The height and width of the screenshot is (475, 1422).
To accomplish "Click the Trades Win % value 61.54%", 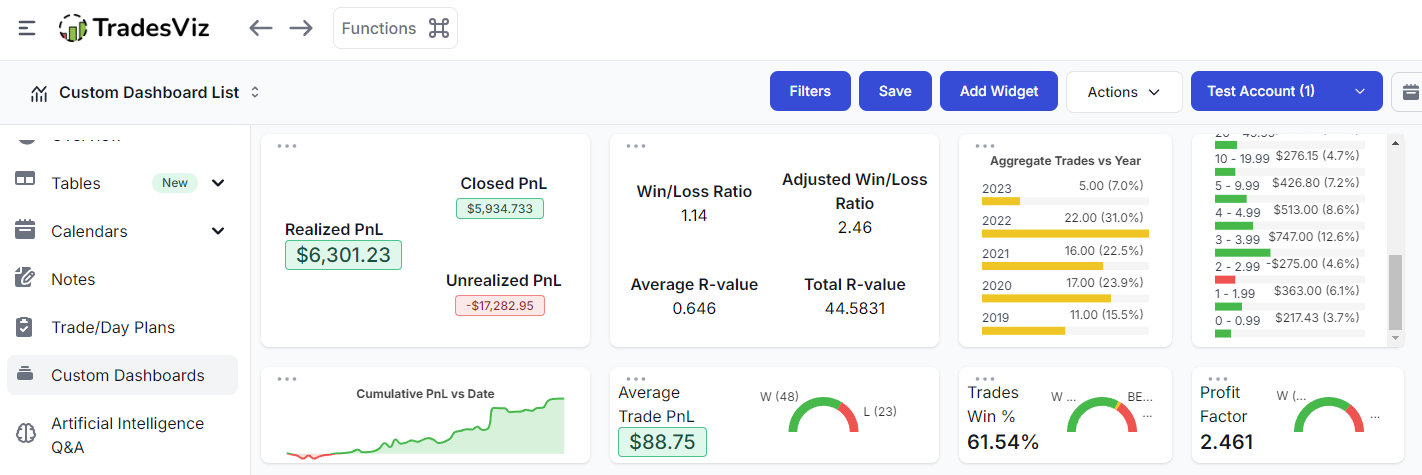I will coord(1003,441).
